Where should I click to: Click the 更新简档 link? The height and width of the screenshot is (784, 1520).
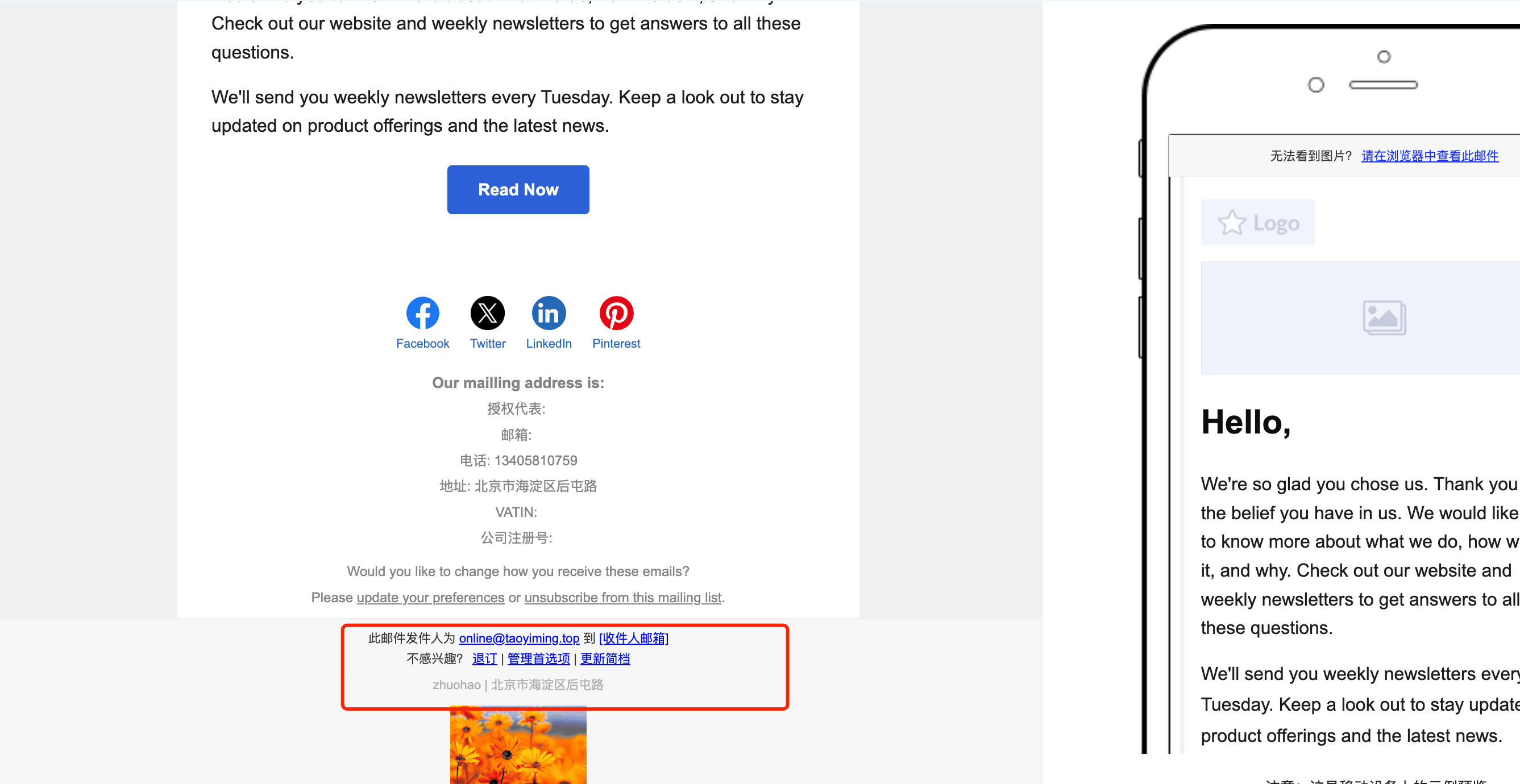click(x=605, y=659)
